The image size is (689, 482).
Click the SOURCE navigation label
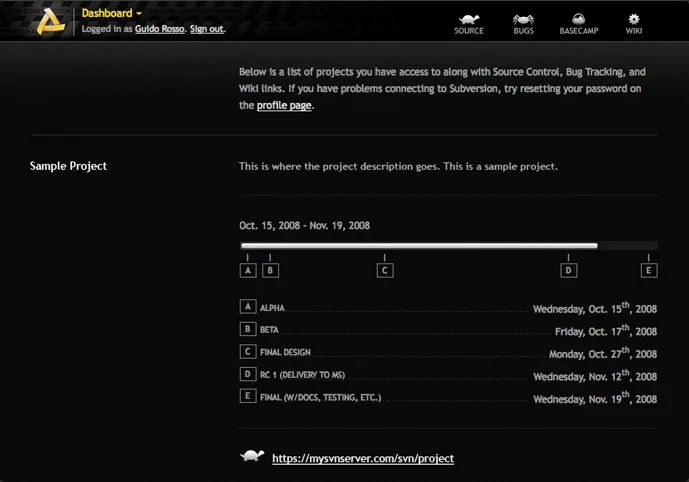(469, 31)
